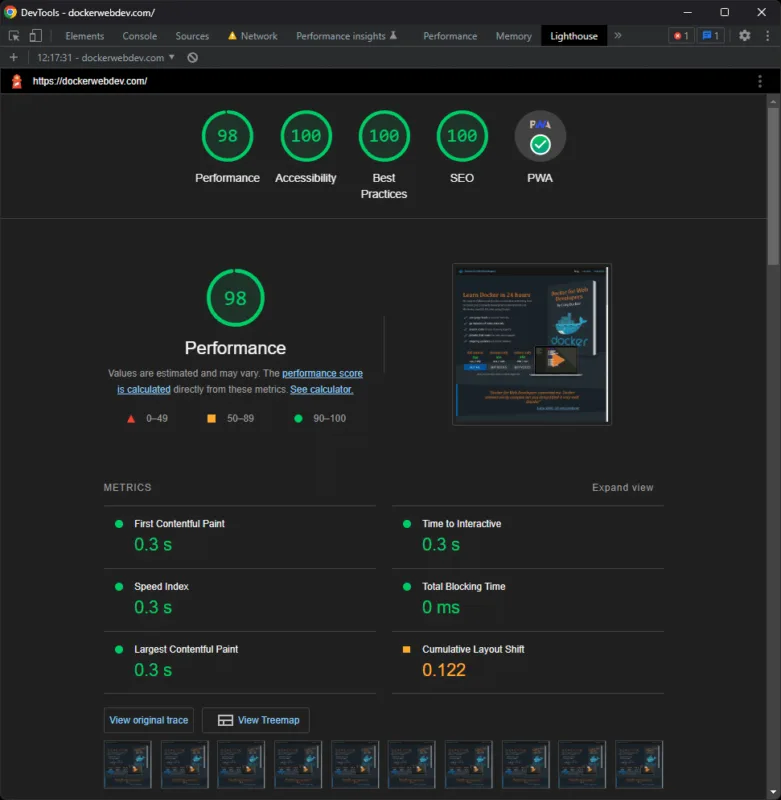Click the clear all reports icon
Viewport: 781px width, 800px height.
[x=193, y=58]
